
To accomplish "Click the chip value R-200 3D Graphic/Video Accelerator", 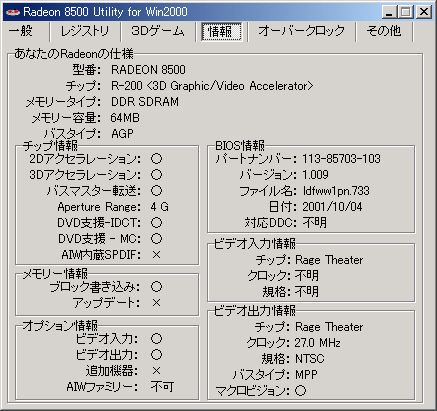I will (x=212, y=86).
